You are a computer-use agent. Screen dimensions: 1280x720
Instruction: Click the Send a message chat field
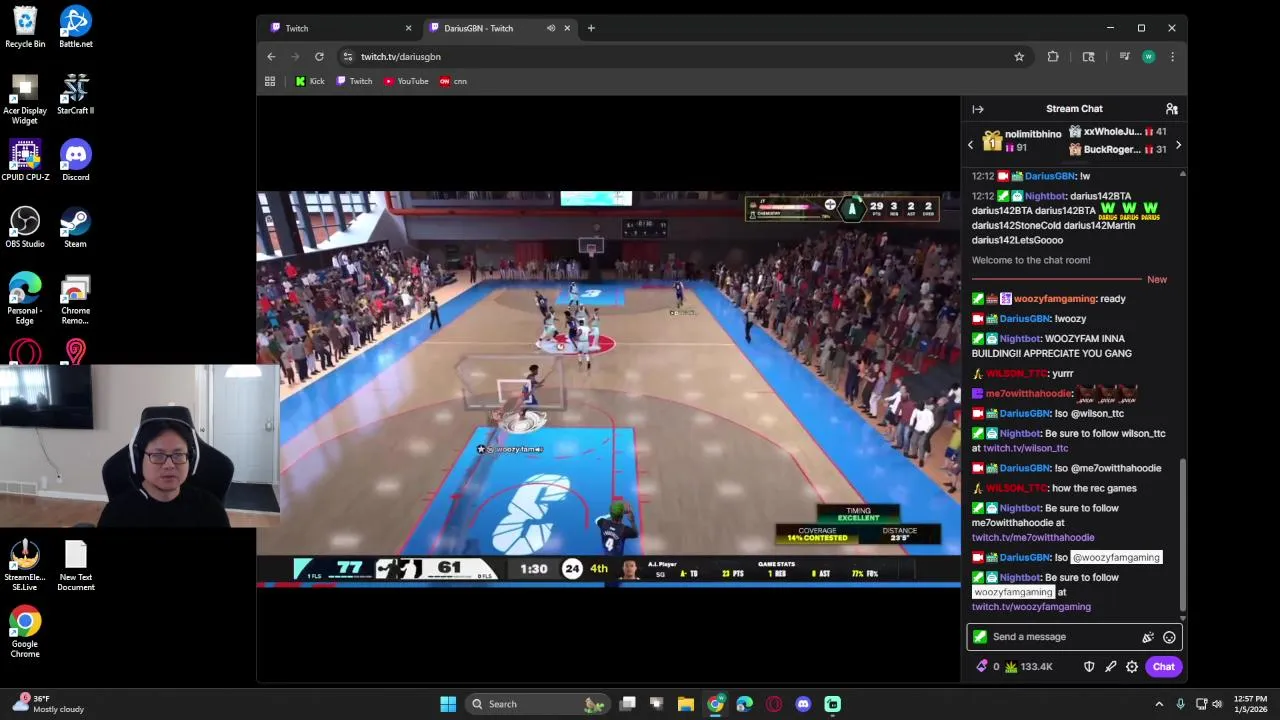1060,637
